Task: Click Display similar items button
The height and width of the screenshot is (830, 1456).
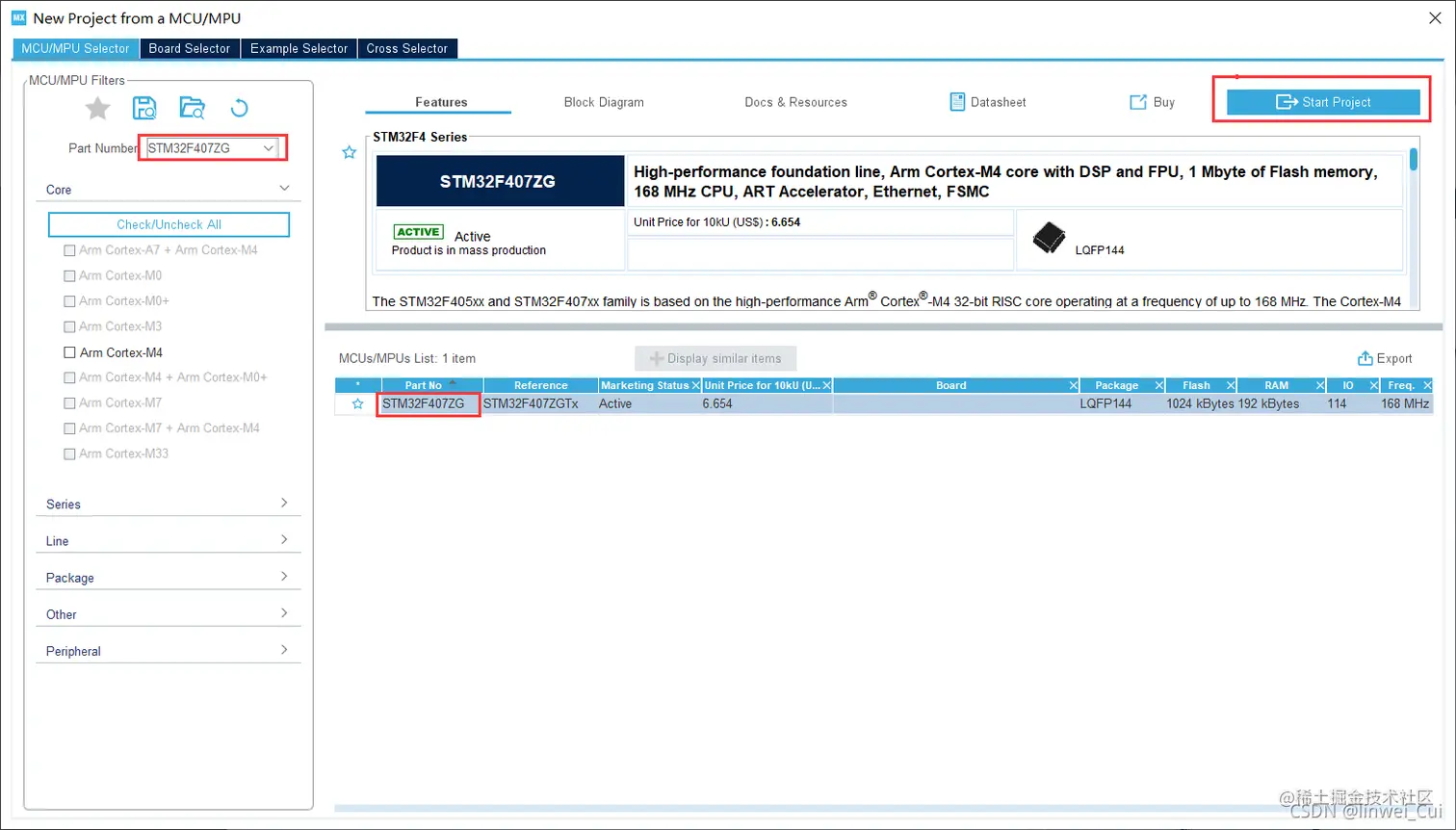Action: [x=715, y=358]
